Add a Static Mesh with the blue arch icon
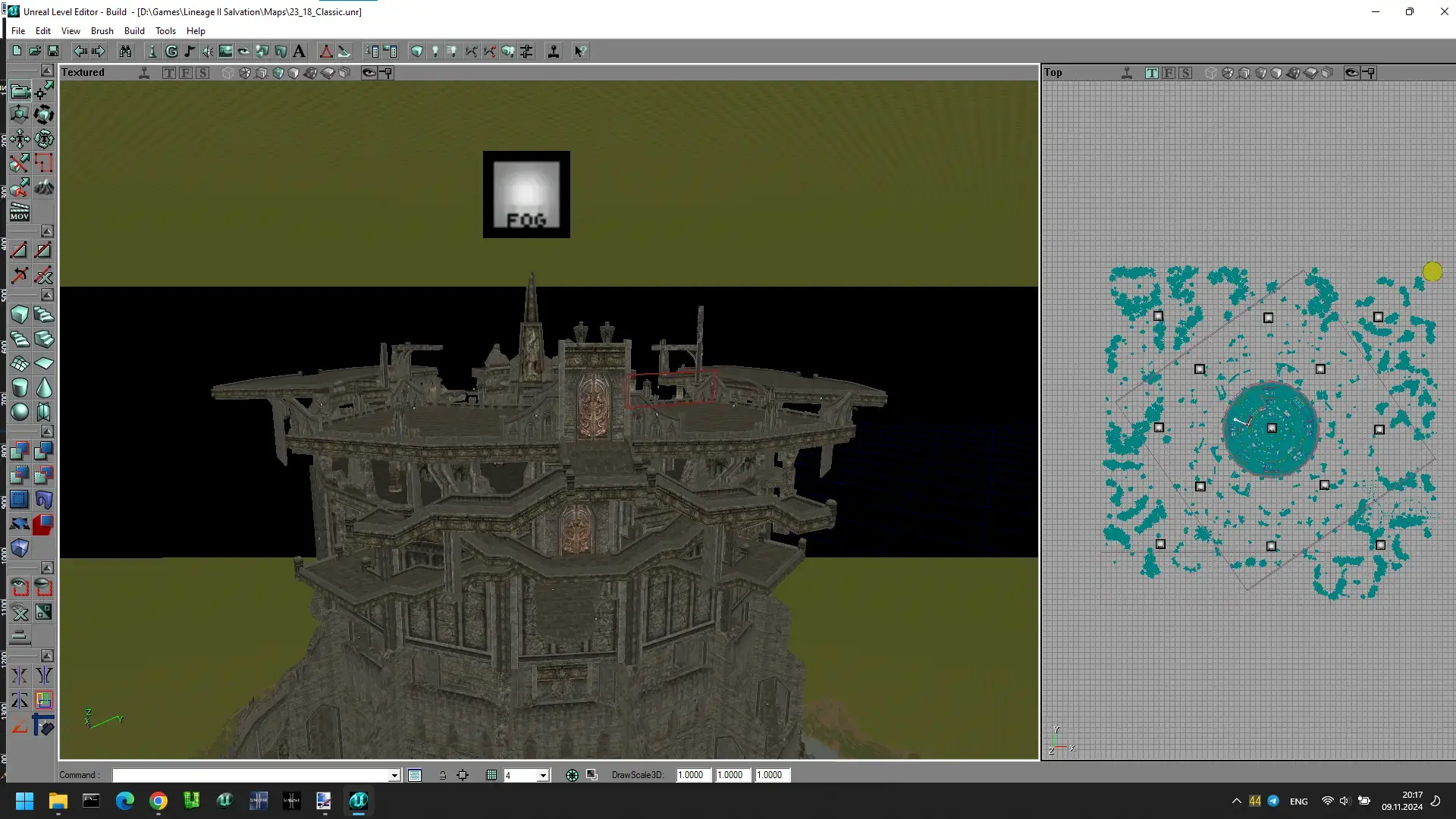The width and height of the screenshot is (1456, 819). [x=44, y=500]
